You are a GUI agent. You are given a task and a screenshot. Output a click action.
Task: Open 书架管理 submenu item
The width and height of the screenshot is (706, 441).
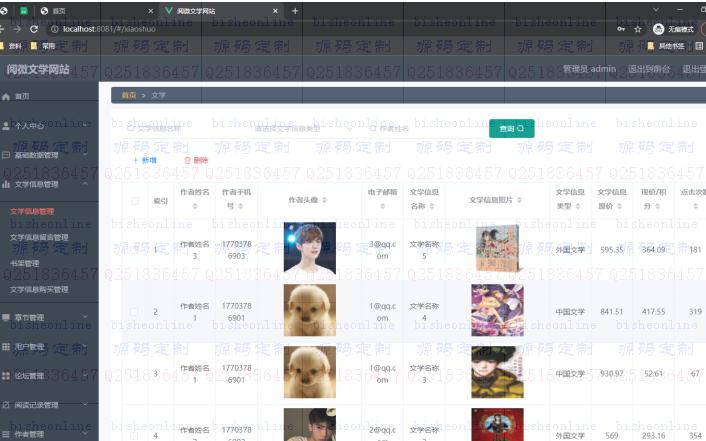[x=24, y=264]
